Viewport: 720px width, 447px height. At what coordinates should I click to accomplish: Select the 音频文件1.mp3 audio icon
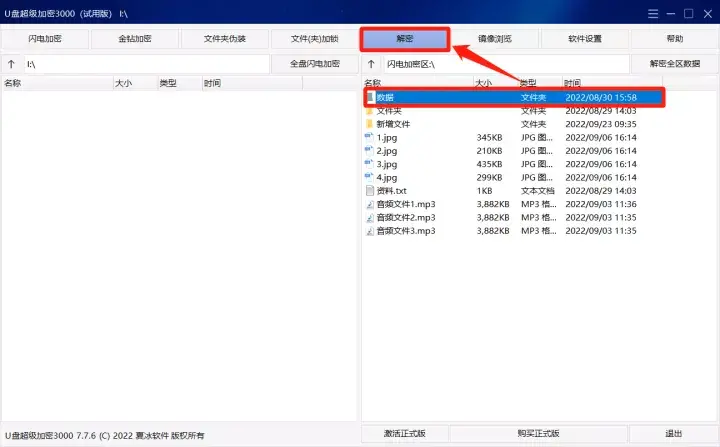370,204
